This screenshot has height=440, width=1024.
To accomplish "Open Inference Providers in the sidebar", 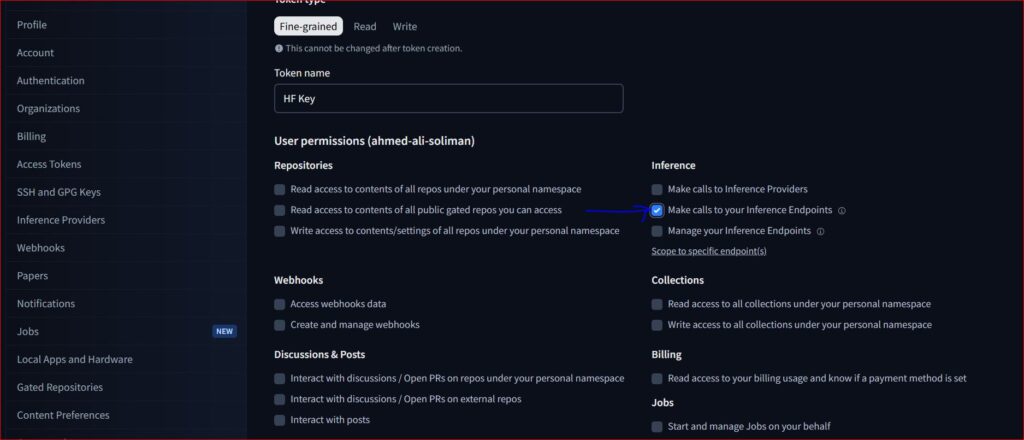I will point(61,220).
